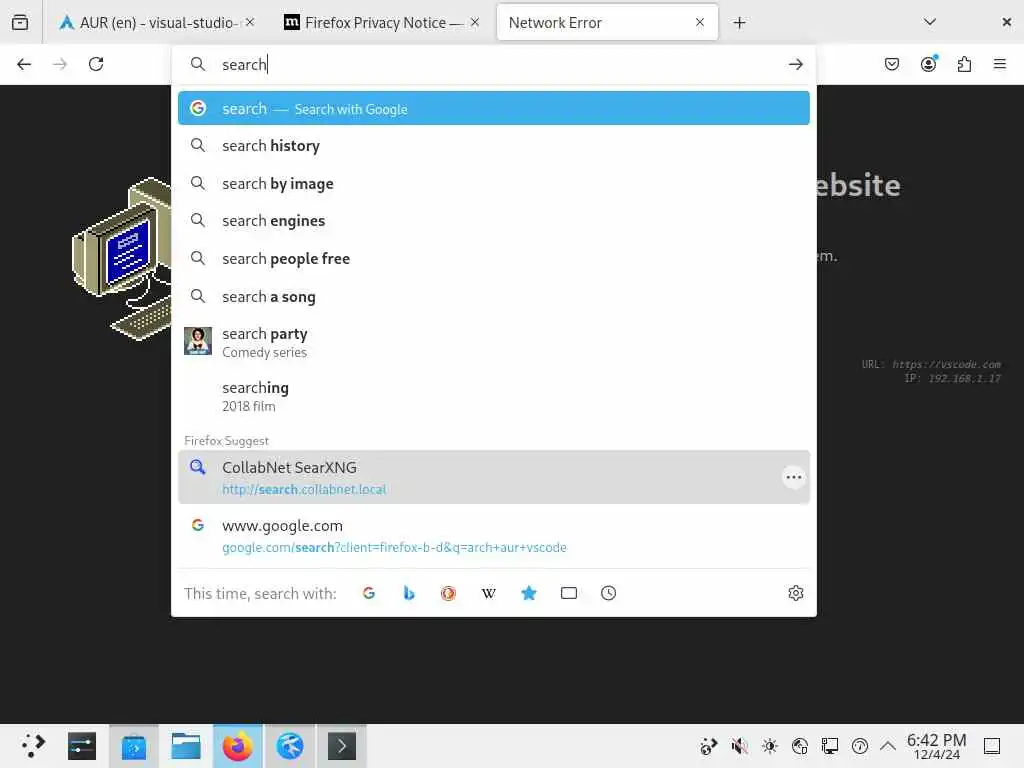This screenshot has height=768, width=1024.
Task: Open the Konqueror-style browser taskbar icon
Action: (290, 746)
